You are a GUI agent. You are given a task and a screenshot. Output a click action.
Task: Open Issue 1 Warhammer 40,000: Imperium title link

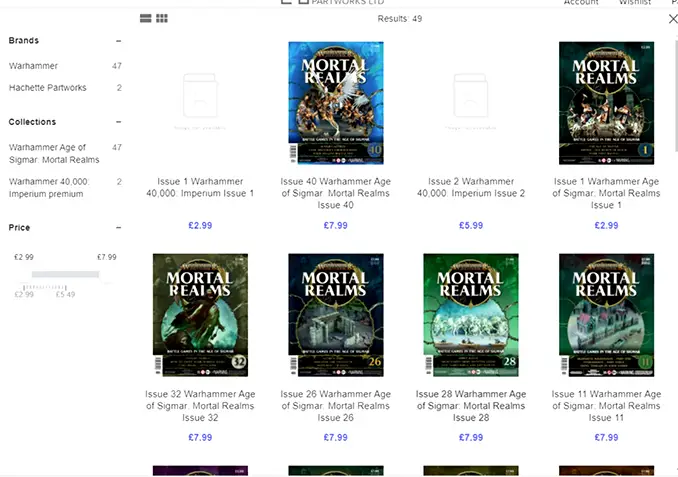[x=200, y=187]
